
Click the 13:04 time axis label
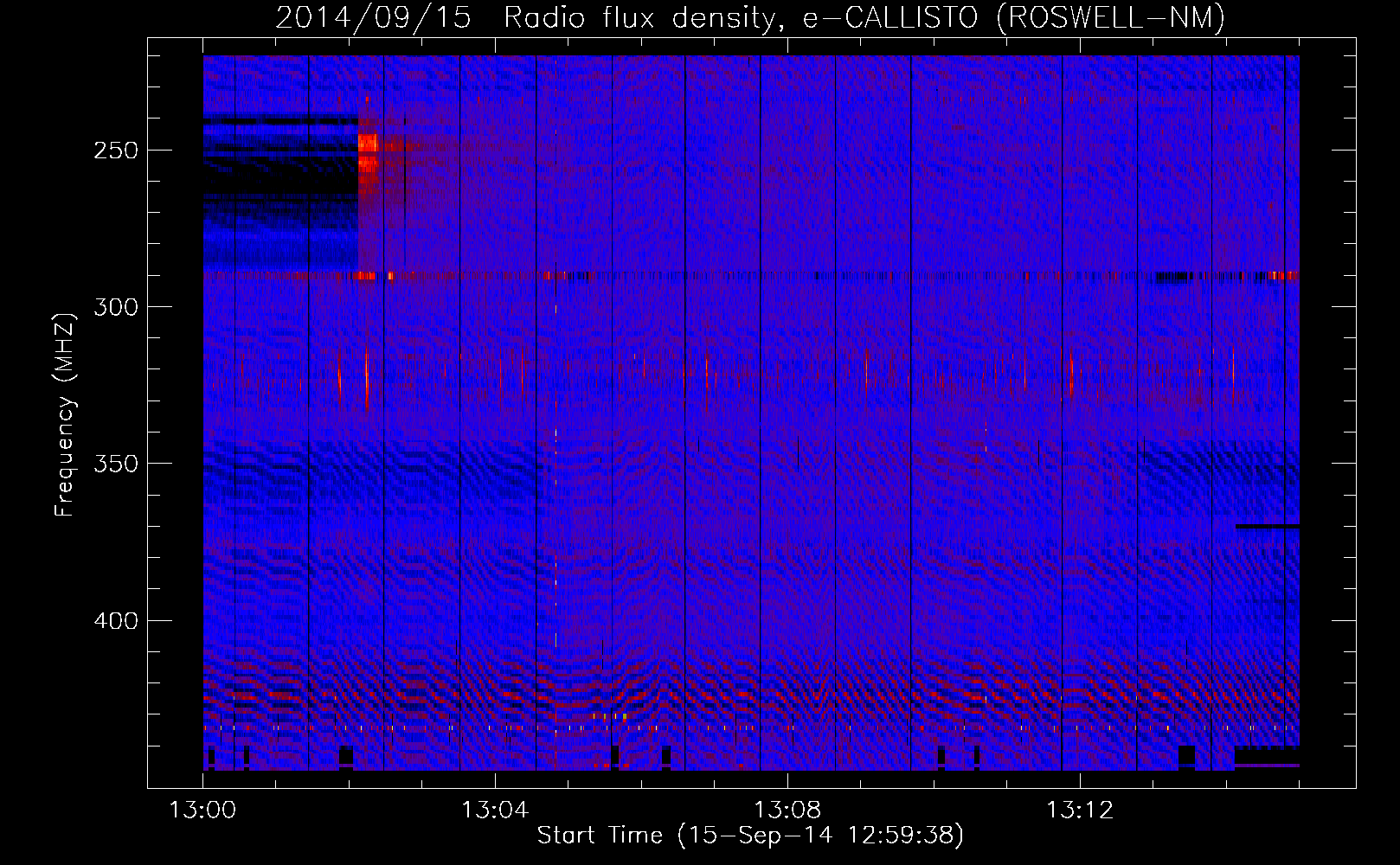(x=495, y=811)
